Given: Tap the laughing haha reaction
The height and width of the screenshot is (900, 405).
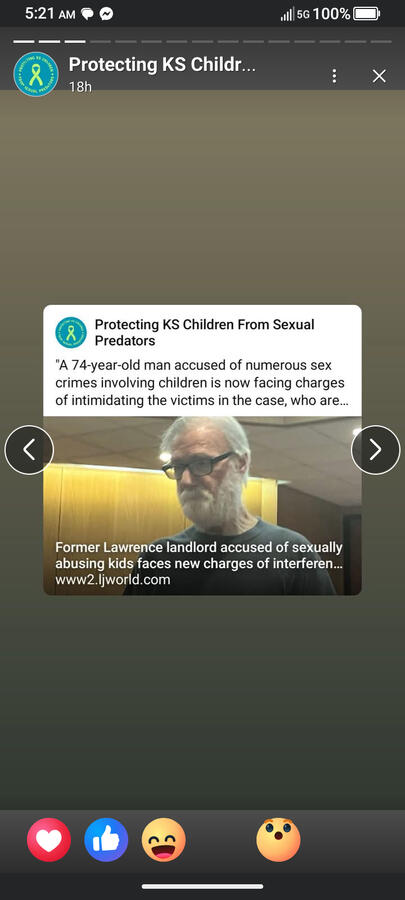Looking at the screenshot, I should 163,840.
